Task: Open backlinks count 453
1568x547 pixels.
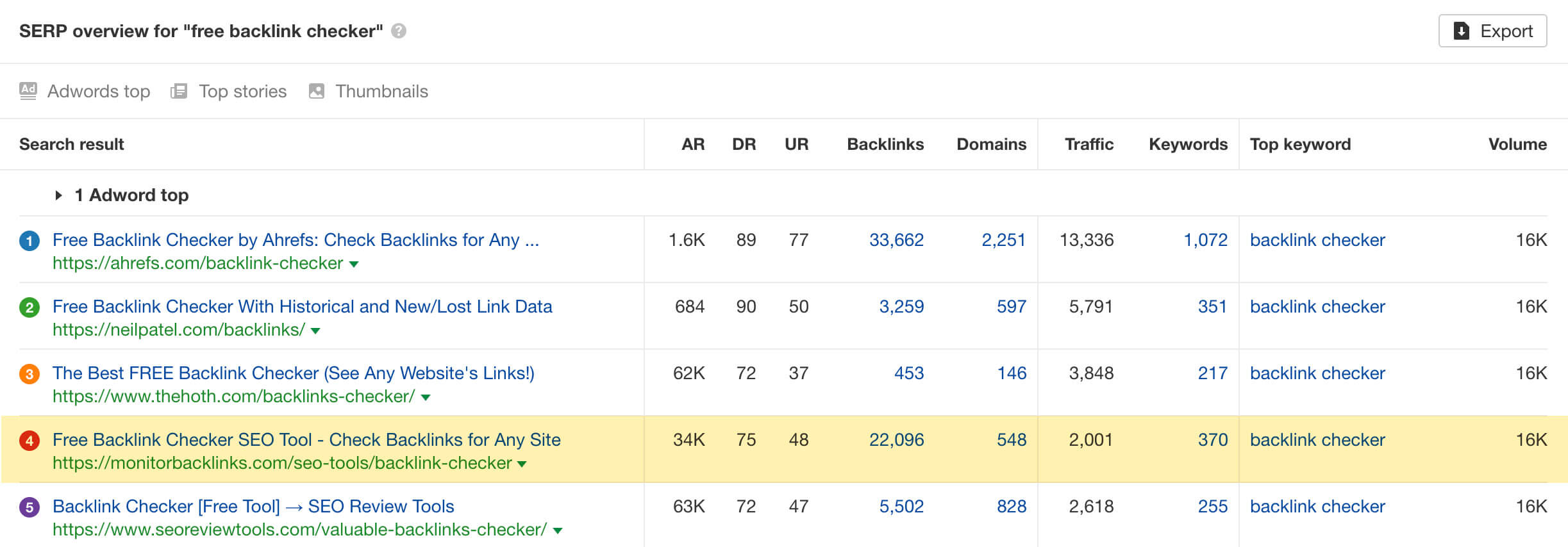Action: point(909,373)
